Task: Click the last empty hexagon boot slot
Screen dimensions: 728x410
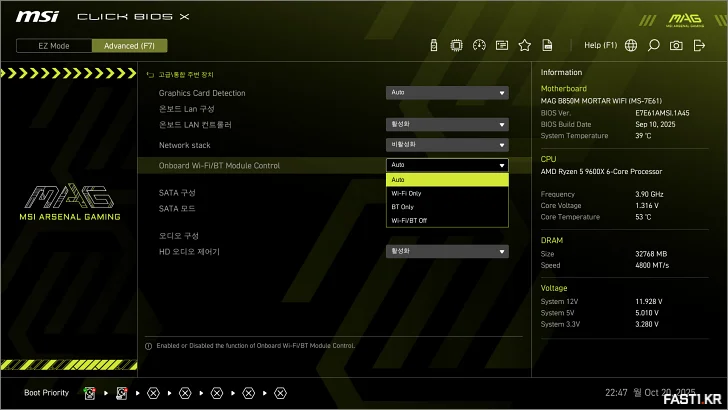Action: [280, 393]
